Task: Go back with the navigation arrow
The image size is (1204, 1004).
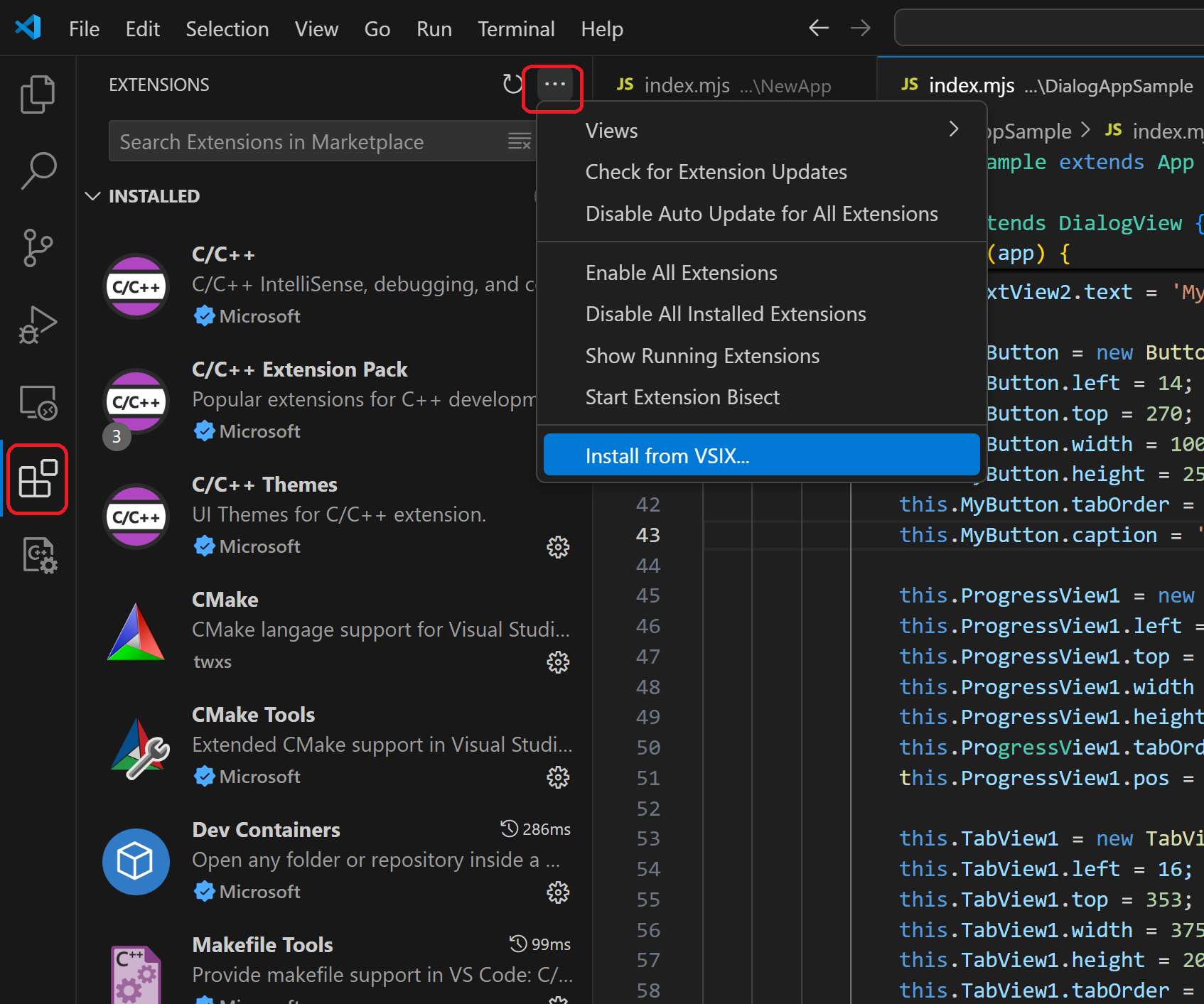Action: tap(819, 28)
